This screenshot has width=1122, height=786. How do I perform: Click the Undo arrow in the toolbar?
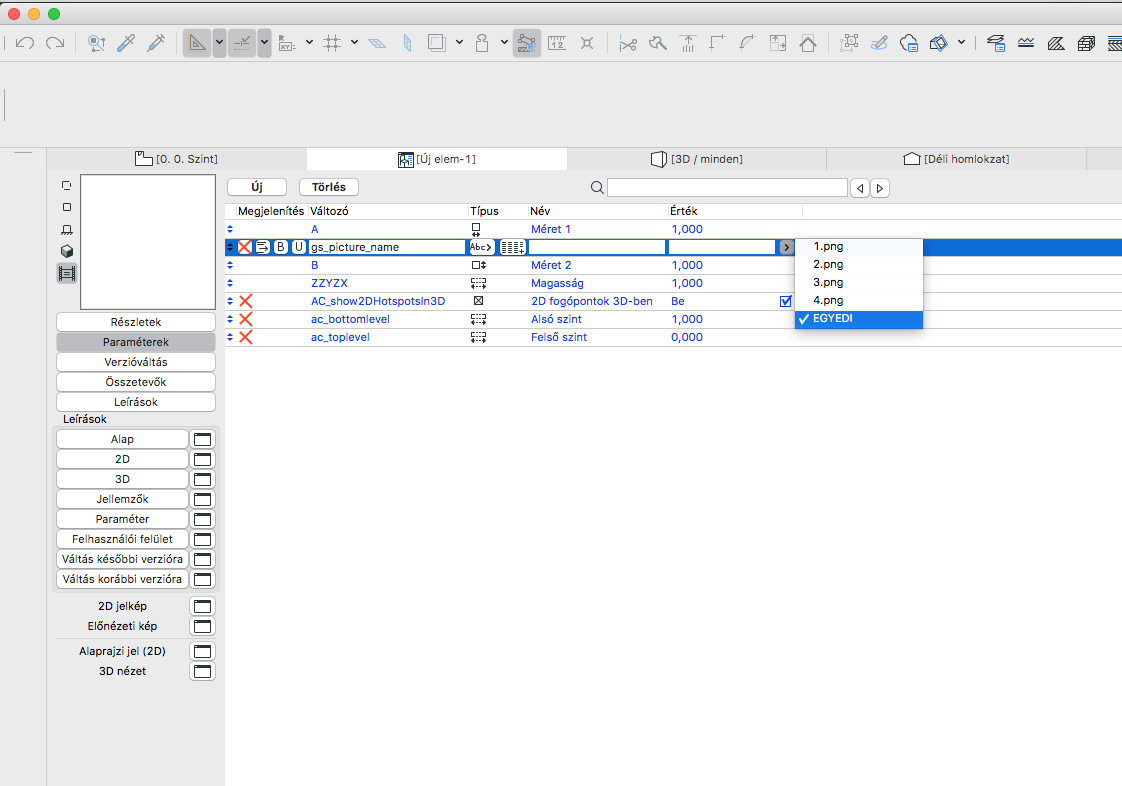point(25,43)
